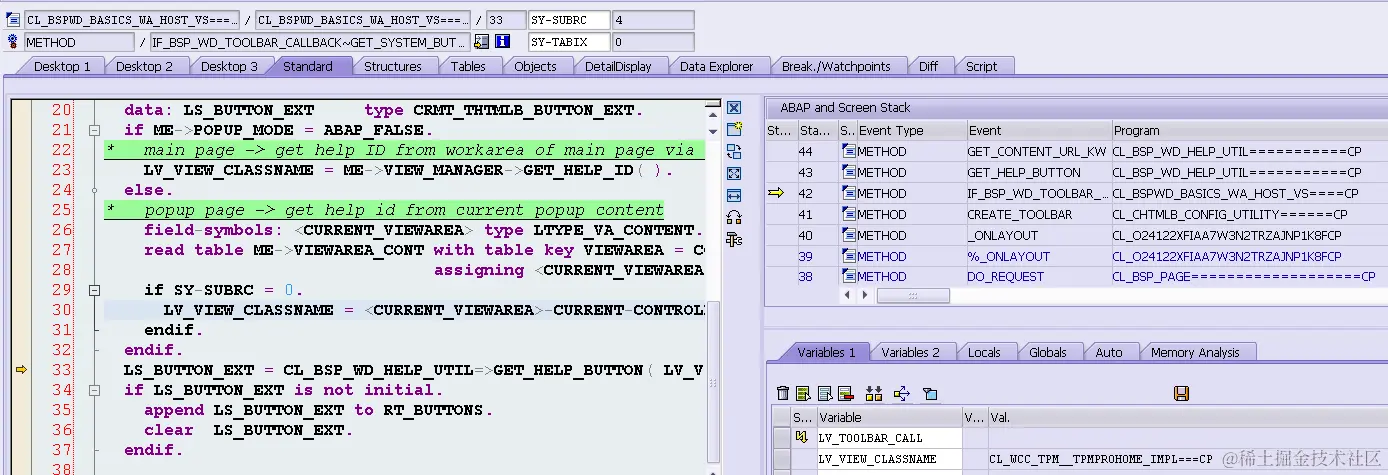Click the stack table scroll left arrow
The width and height of the screenshot is (1388, 475).
(848, 296)
